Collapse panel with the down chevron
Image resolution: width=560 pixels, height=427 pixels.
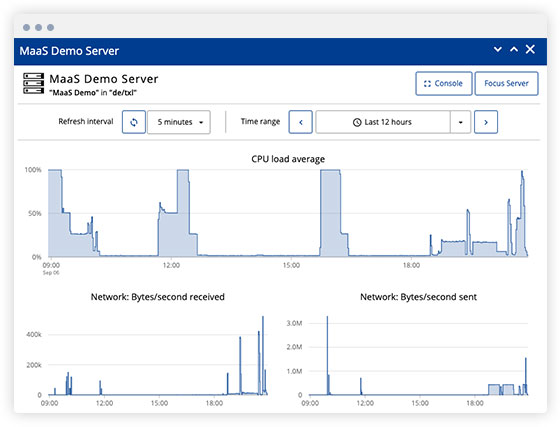click(498, 49)
